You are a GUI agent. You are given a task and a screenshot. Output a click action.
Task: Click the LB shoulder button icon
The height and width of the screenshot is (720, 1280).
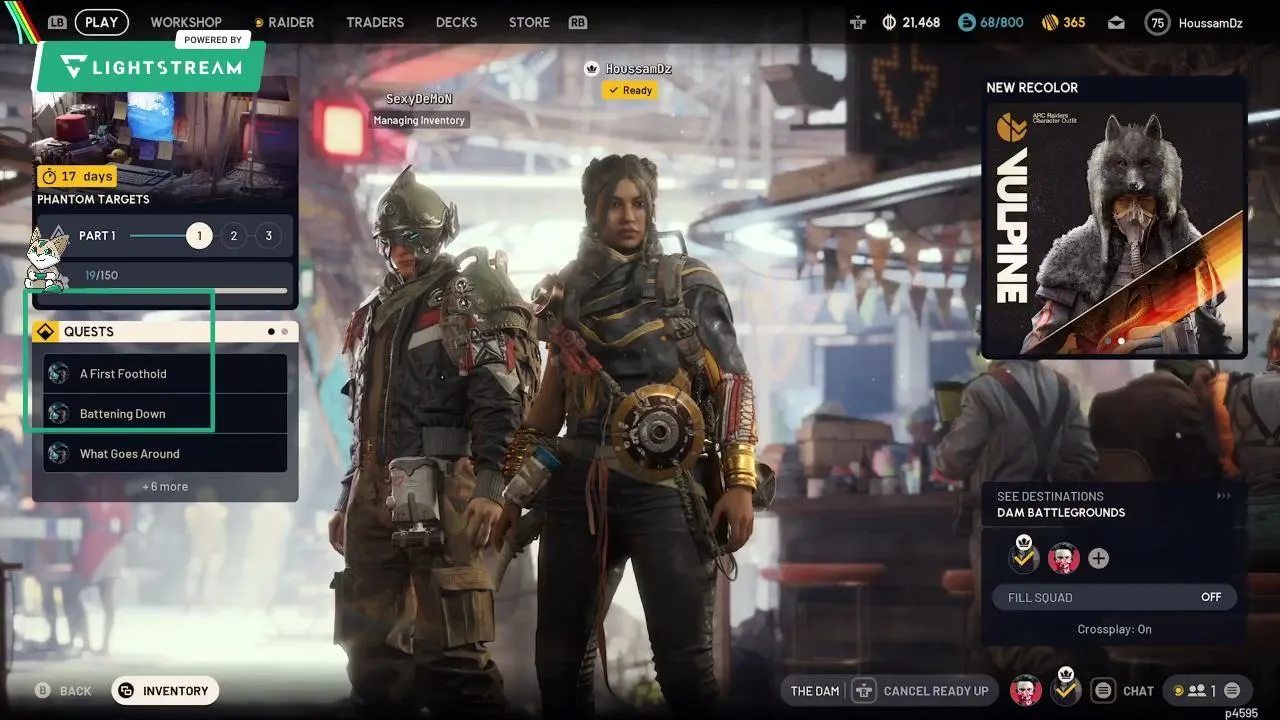[57, 22]
